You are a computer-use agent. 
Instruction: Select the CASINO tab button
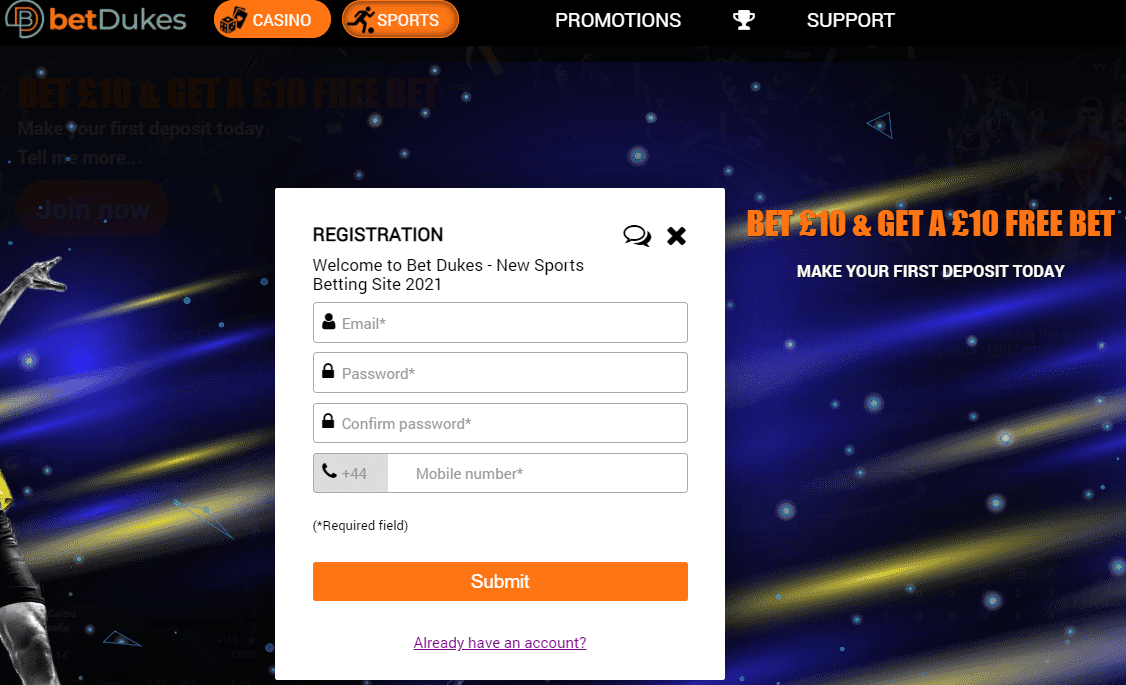point(272,19)
